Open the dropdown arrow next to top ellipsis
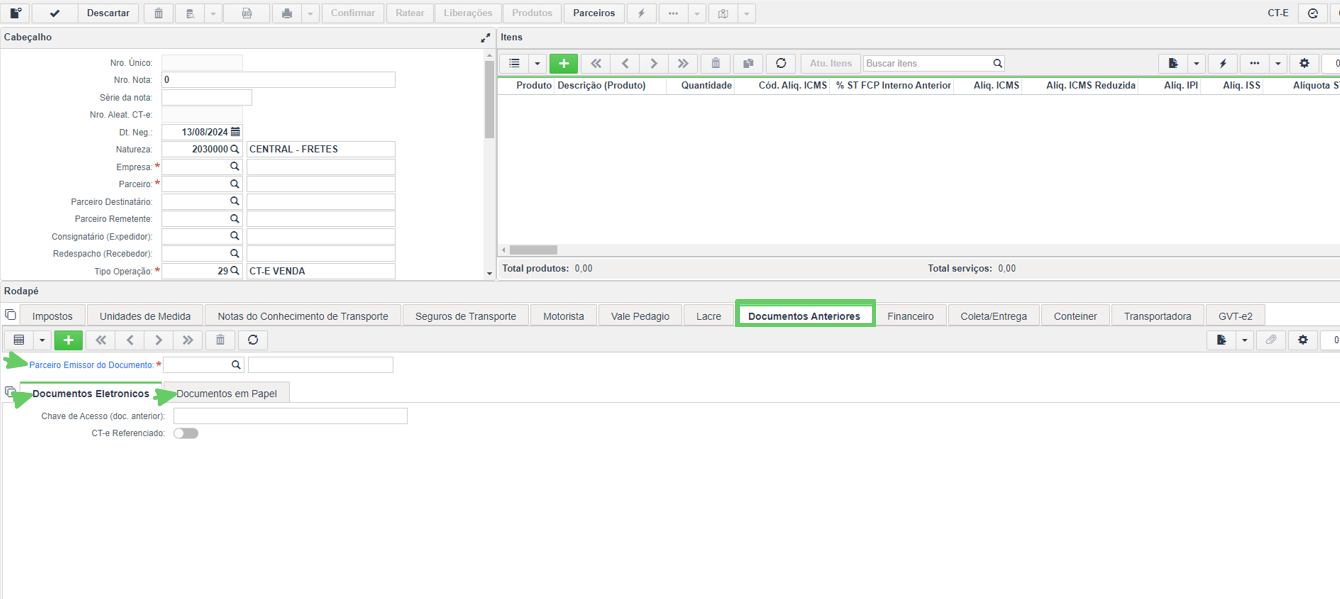 pyautogui.click(x=697, y=13)
